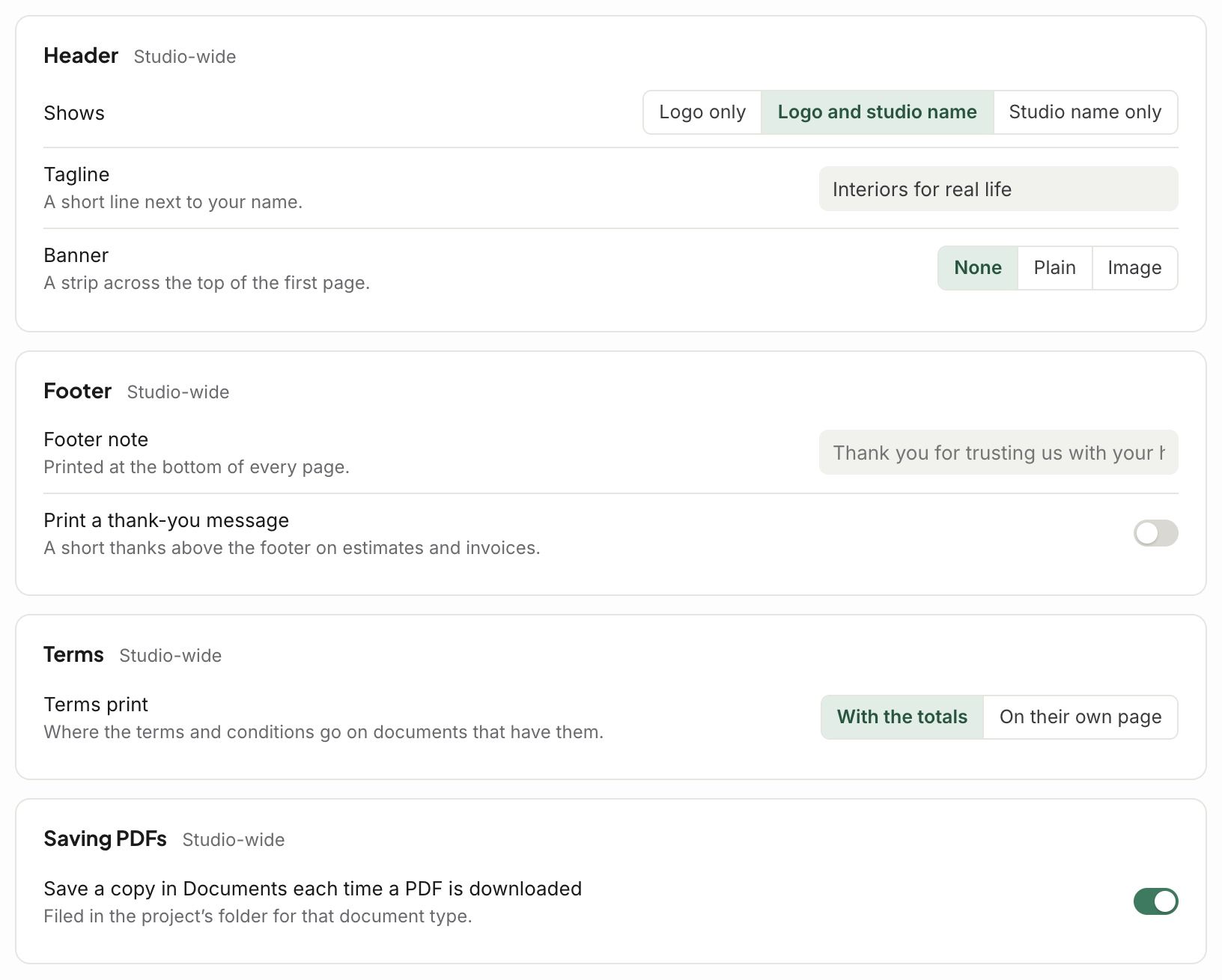Click the "Saving PDFs" section heading
Screen dimensions: 1222x980
pos(105,839)
